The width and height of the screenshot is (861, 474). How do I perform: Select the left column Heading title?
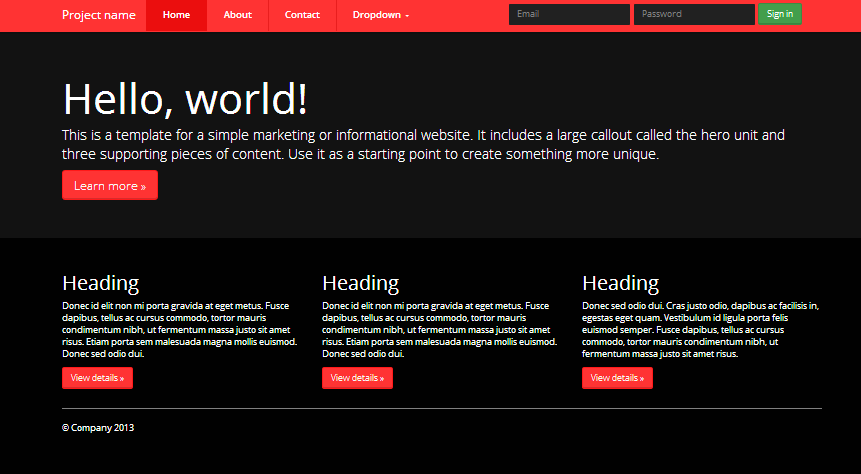tap(100, 283)
